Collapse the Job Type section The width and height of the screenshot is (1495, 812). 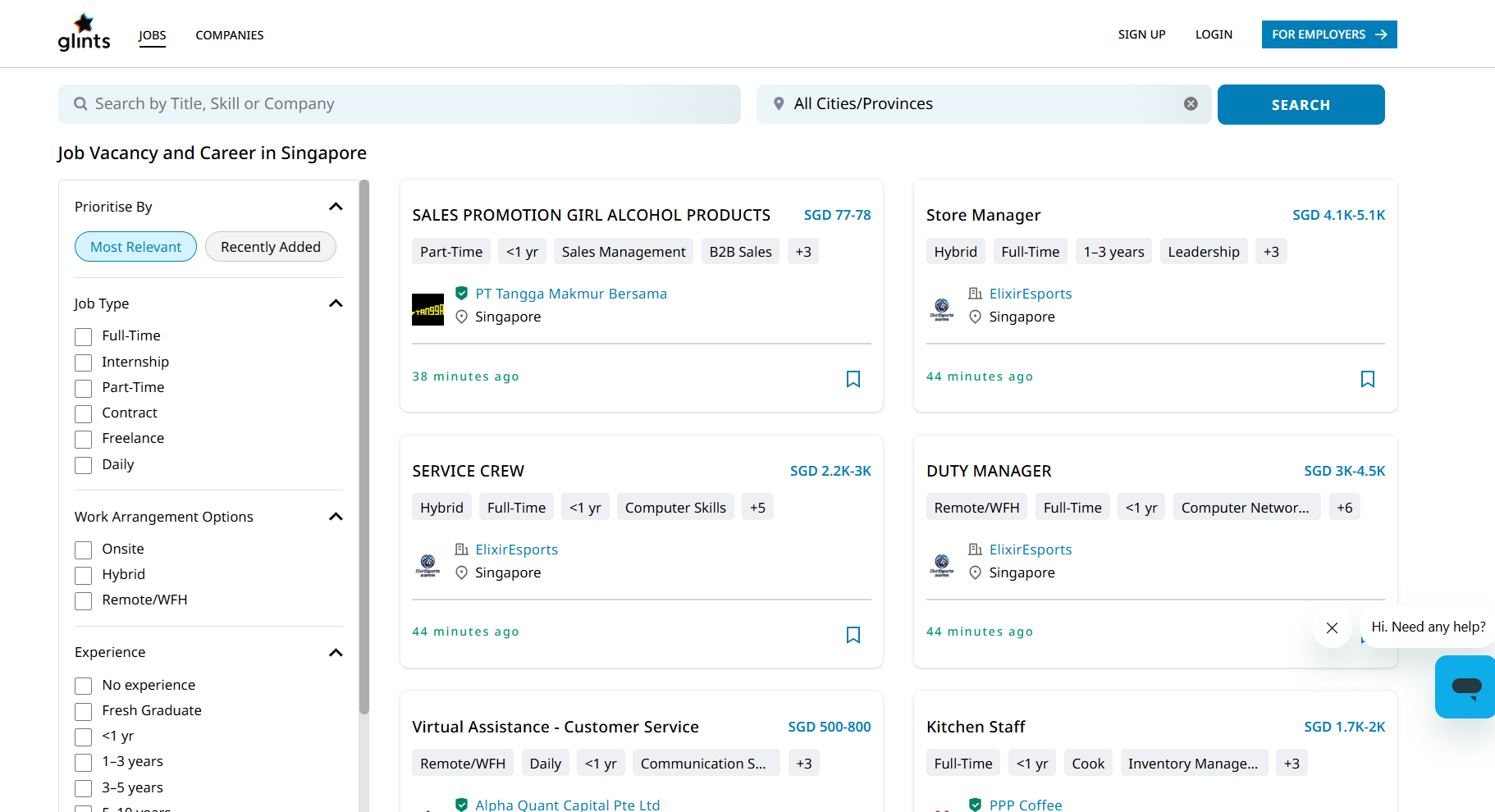pos(336,303)
